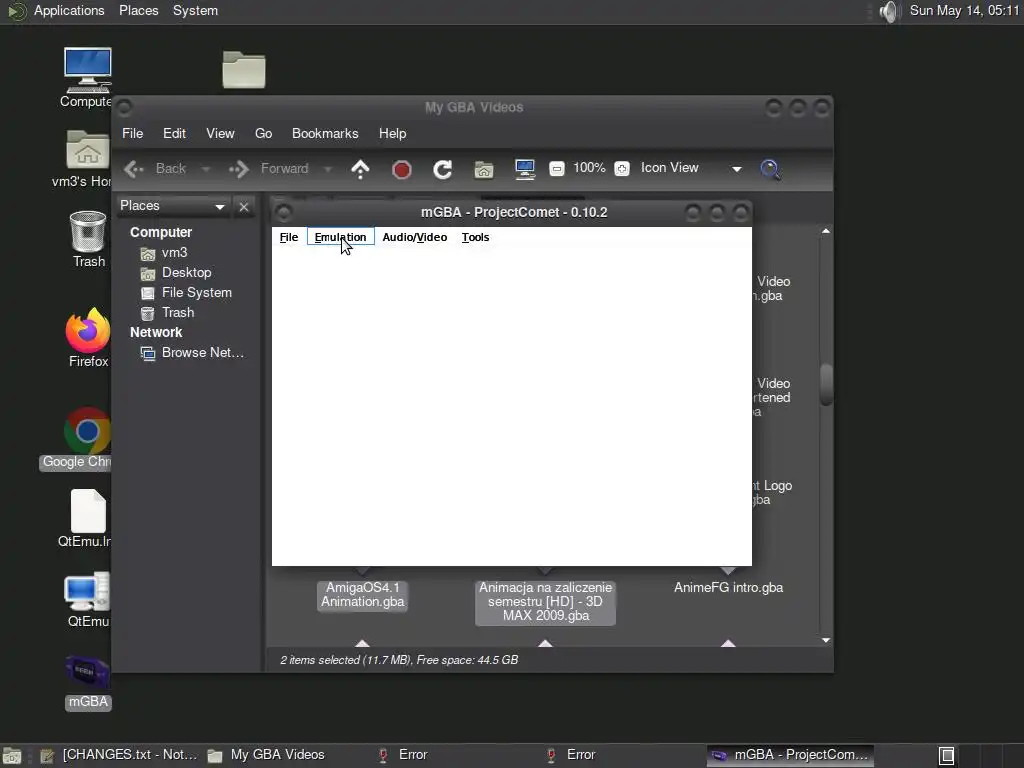Open the Computer desktop icon

point(87,78)
